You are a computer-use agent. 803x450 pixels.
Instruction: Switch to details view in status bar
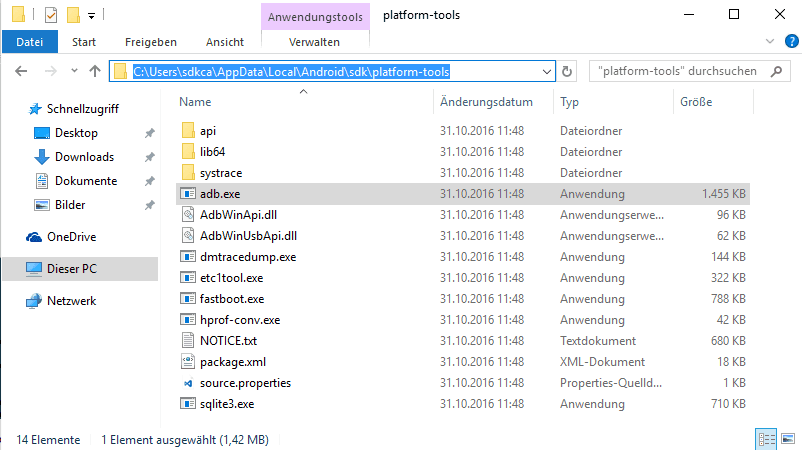click(x=766, y=439)
